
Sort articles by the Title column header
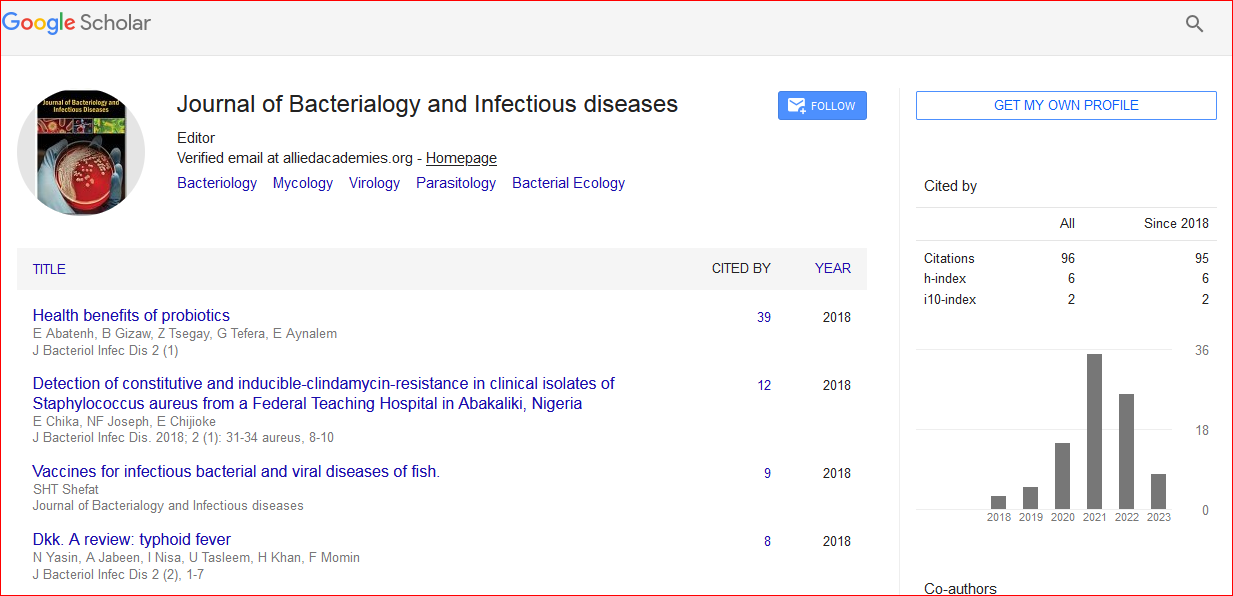[x=49, y=269]
